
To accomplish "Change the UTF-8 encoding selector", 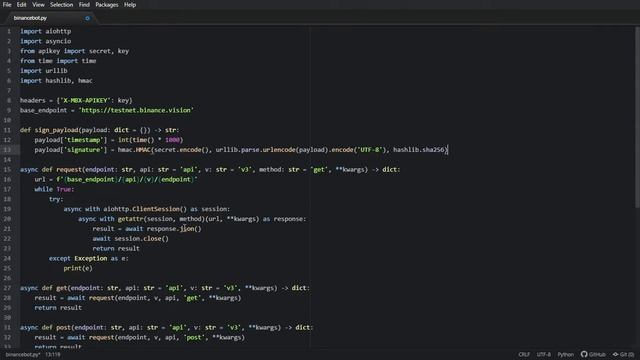I will (544, 354).
